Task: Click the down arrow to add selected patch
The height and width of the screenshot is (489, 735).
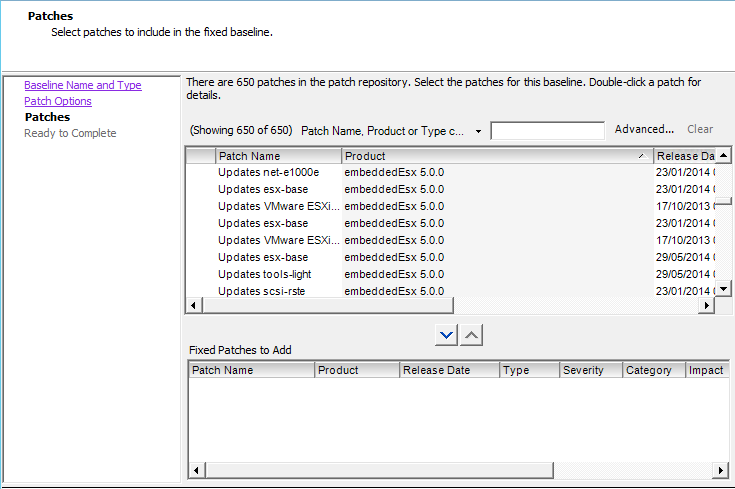Action: click(x=447, y=336)
